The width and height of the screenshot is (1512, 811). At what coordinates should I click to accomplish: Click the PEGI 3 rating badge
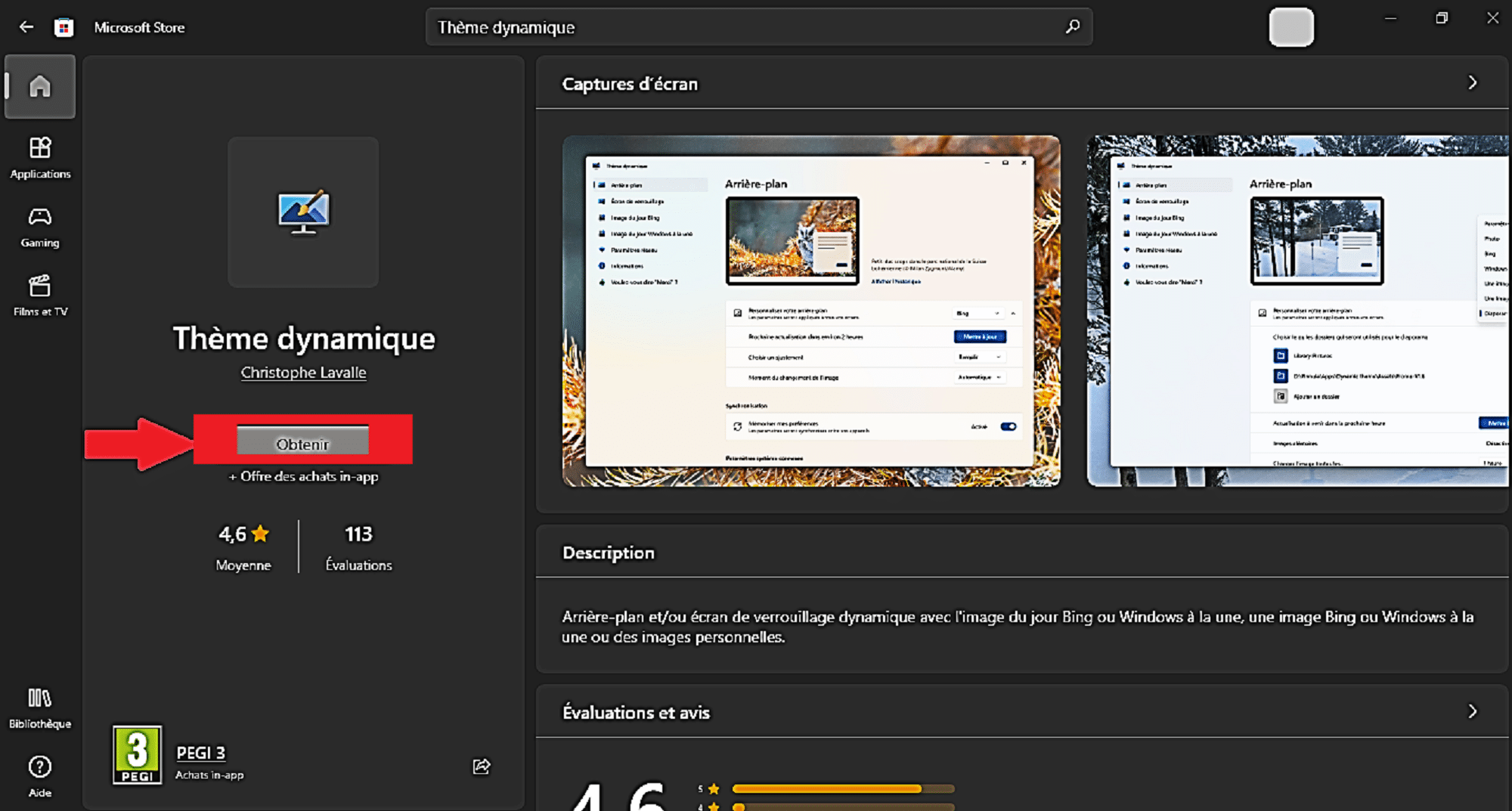(138, 754)
